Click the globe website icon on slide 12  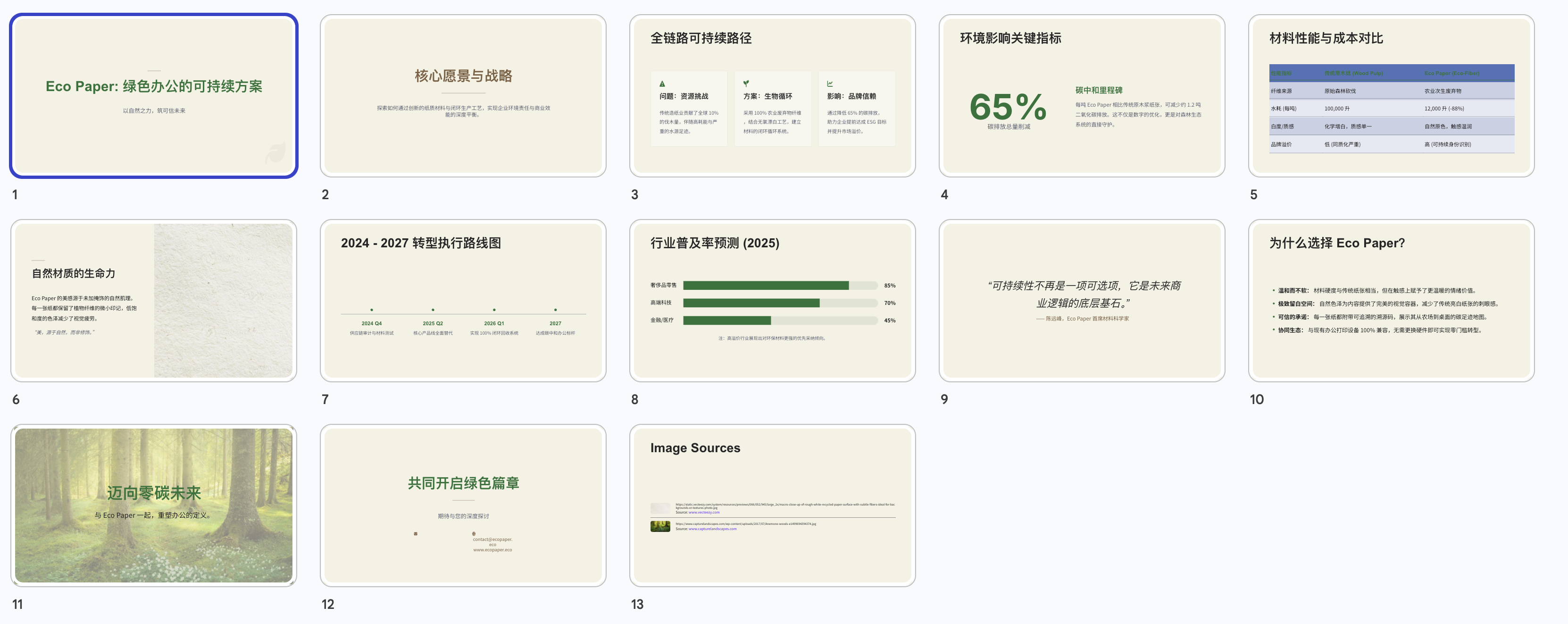[x=474, y=534]
